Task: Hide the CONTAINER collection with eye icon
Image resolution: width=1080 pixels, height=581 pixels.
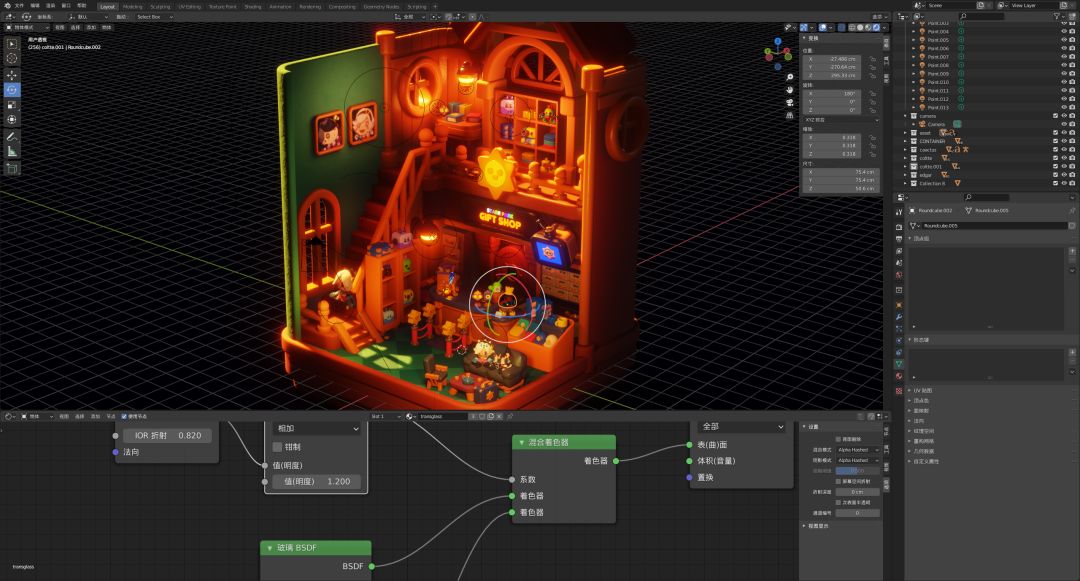Action: tap(1064, 141)
